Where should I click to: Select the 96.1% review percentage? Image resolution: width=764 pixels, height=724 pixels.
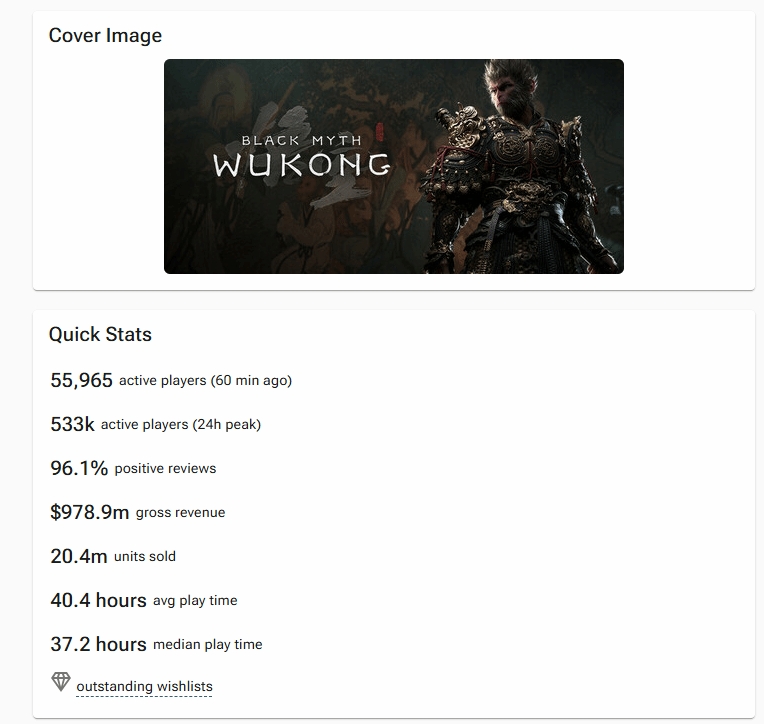79,468
